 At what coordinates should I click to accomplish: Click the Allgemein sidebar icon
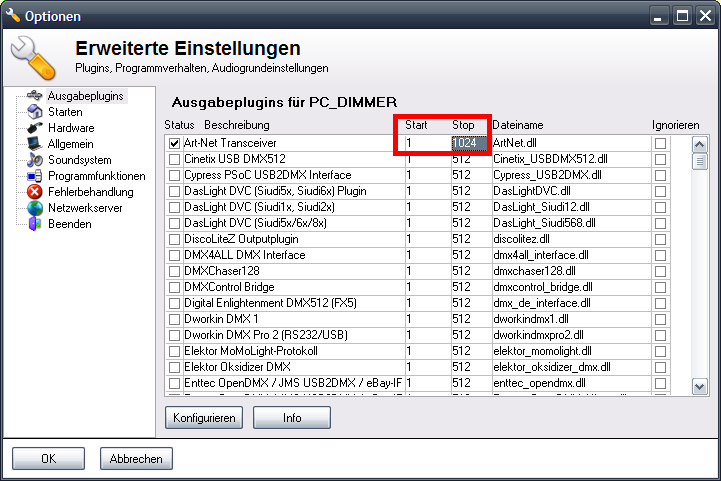[x=35, y=144]
